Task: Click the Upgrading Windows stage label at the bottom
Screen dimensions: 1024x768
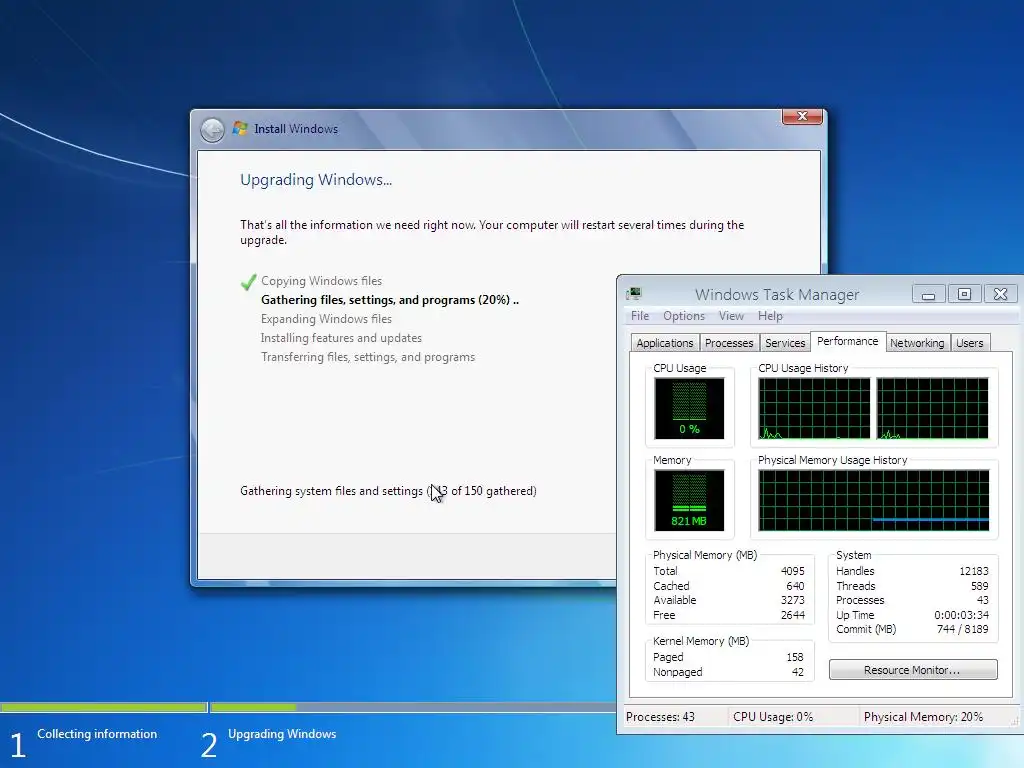Action: (282, 734)
